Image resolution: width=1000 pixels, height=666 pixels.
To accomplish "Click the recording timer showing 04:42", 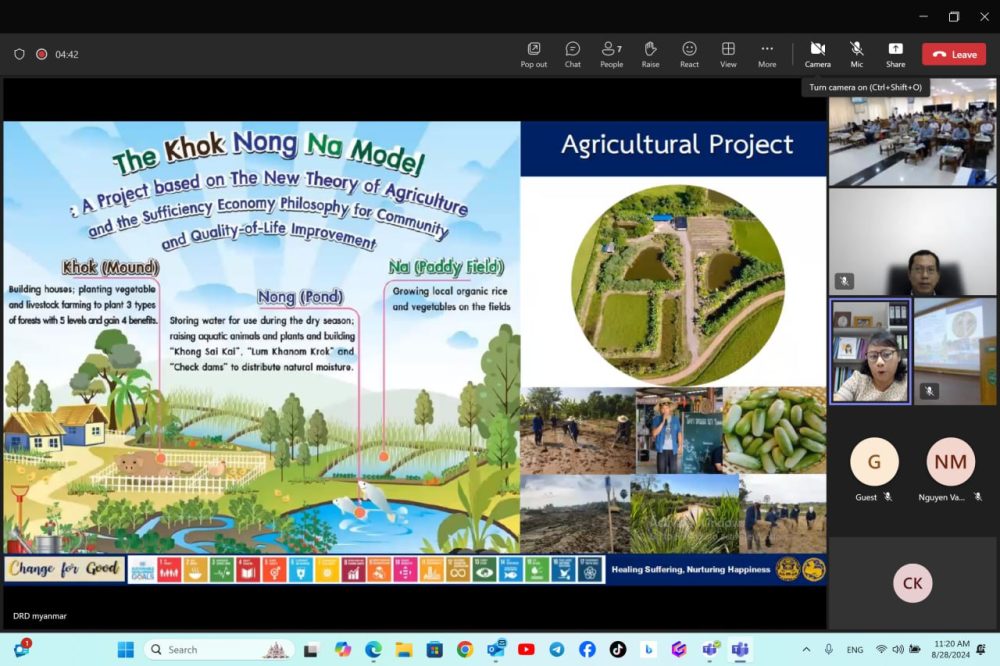I will [x=64, y=54].
